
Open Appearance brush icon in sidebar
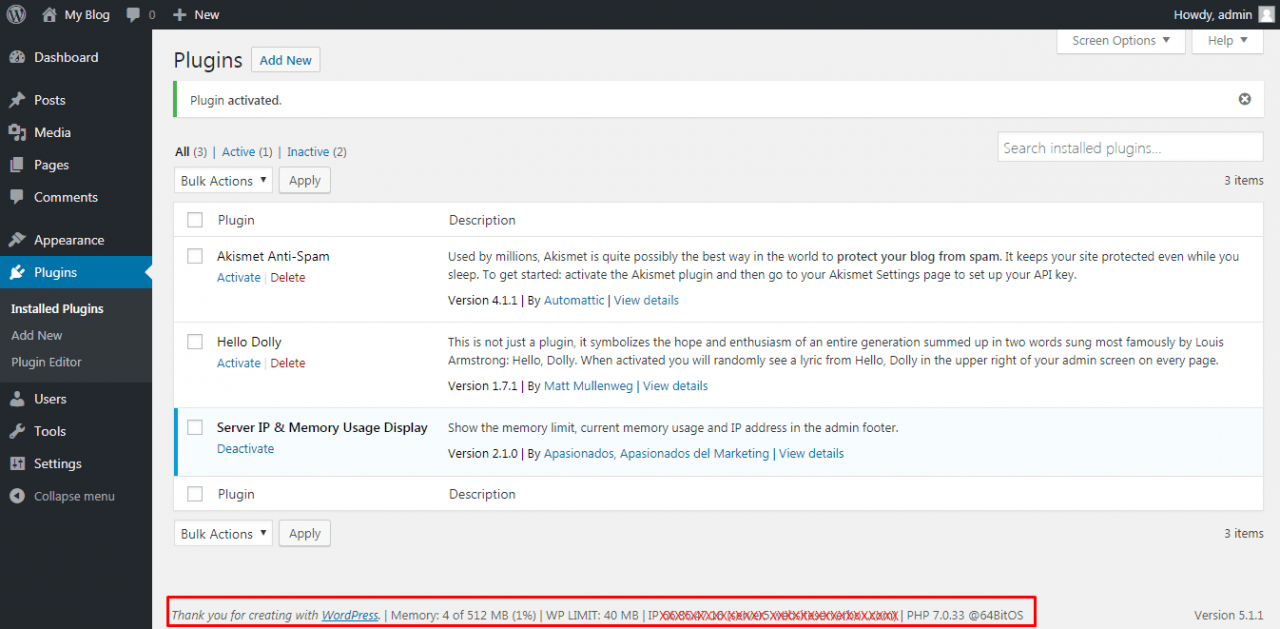[x=17, y=240]
